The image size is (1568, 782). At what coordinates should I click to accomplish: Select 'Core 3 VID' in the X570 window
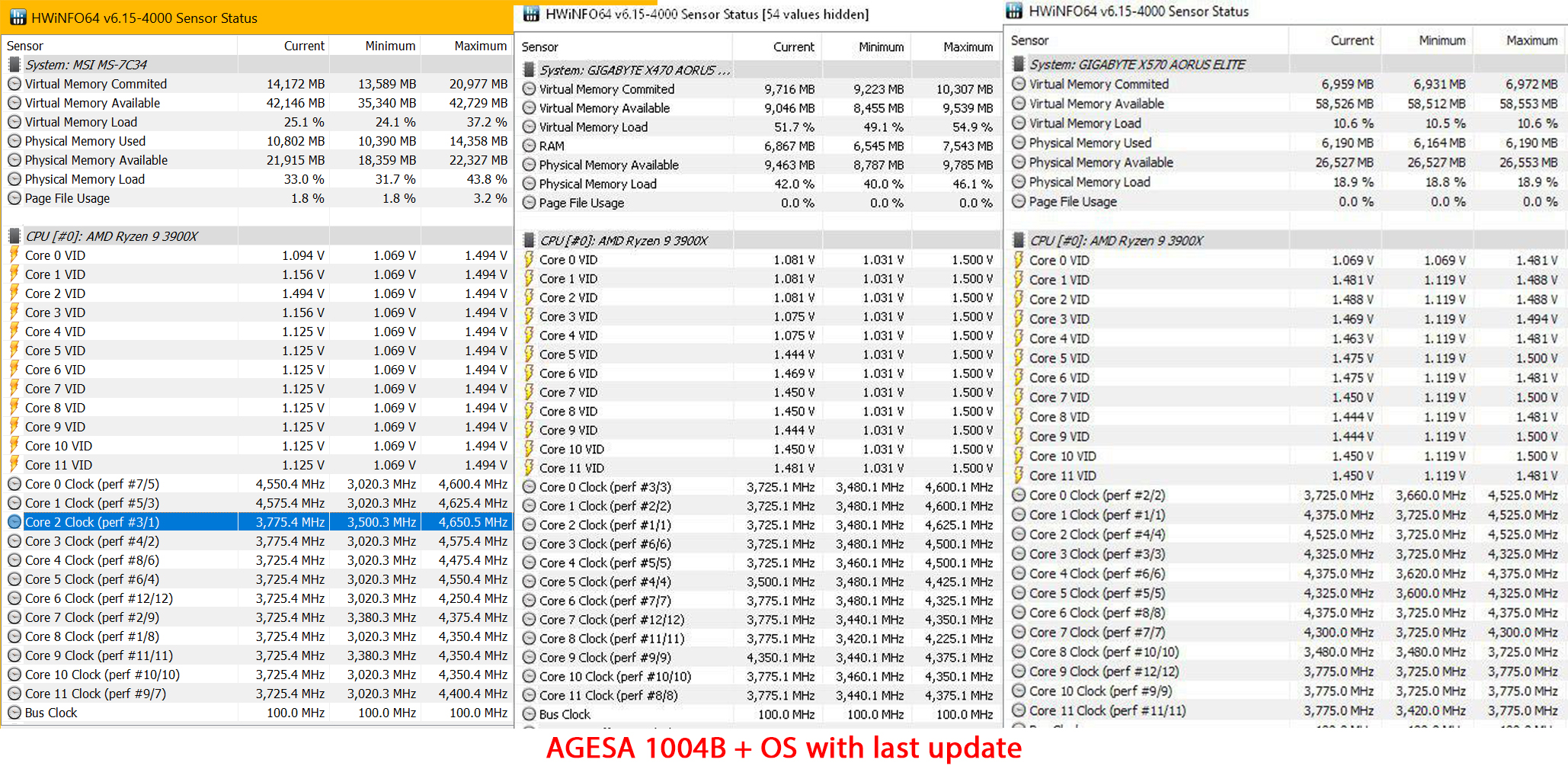1286,319
